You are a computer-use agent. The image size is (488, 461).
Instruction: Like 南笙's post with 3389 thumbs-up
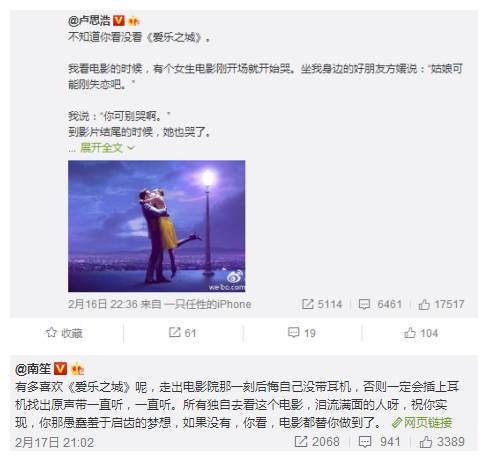point(426,442)
